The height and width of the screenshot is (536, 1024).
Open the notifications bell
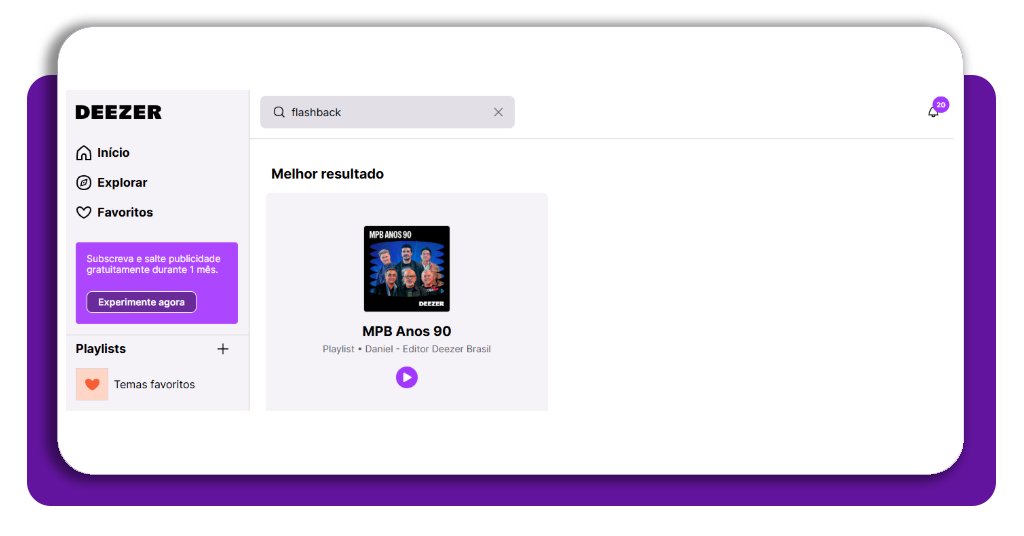click(933, 112)
